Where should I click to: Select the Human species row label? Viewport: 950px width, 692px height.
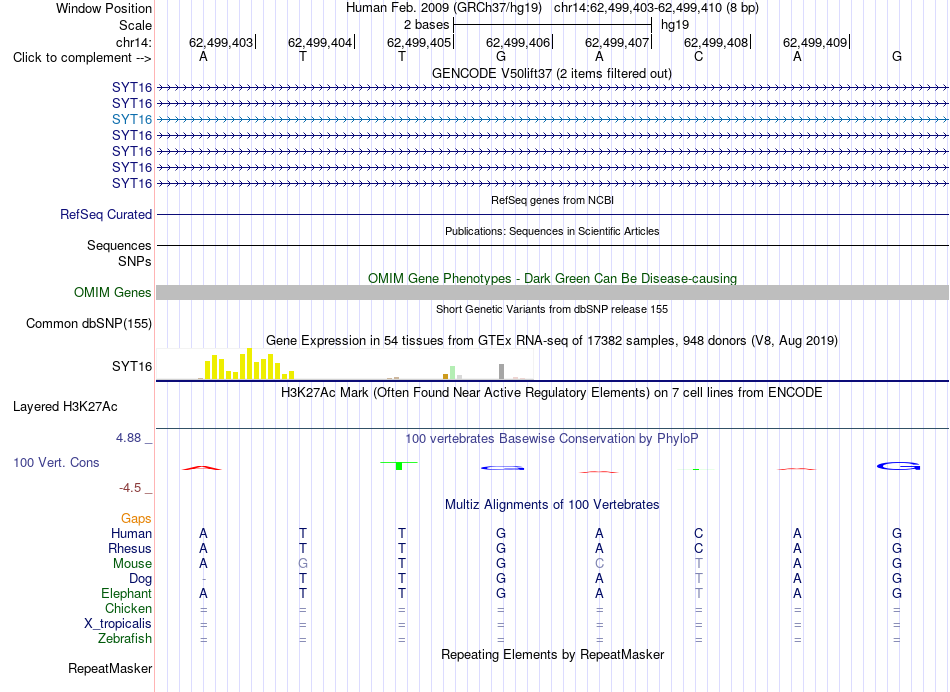(131, 533)
